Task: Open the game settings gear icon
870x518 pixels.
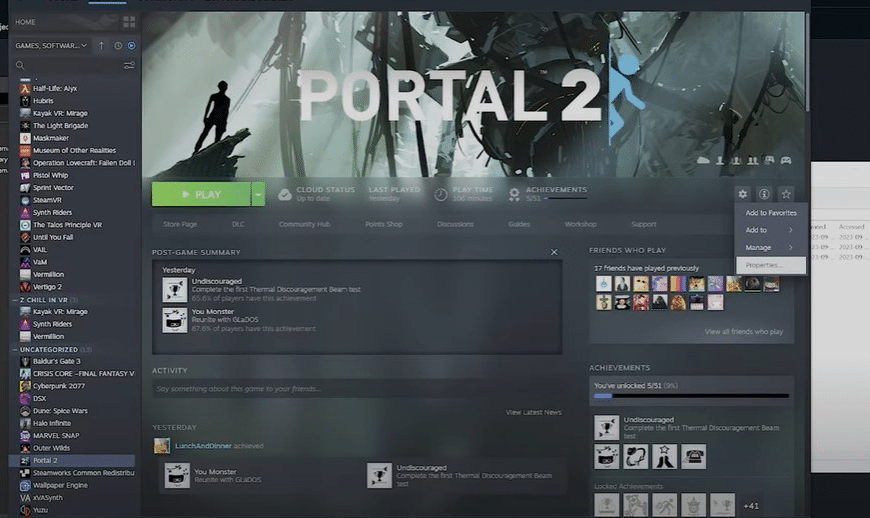Action: pyautogui.click(x=742, y=194)
